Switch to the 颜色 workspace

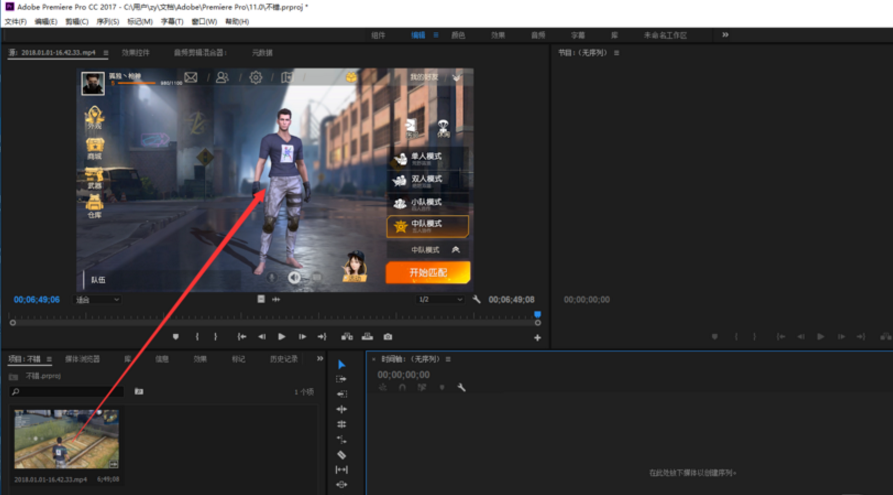pos(458,35)
